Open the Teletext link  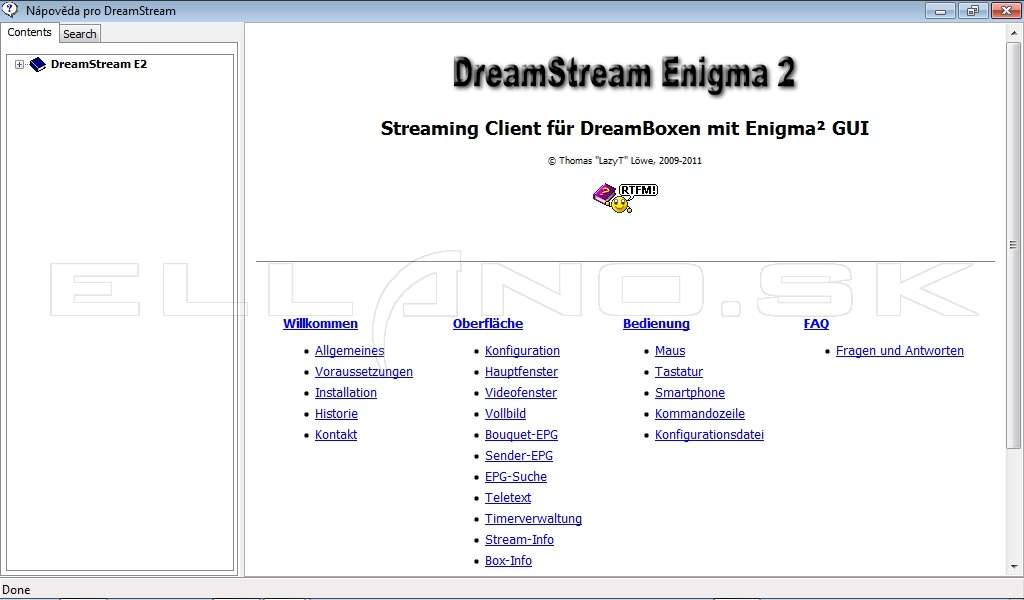[x=507, y=497]
